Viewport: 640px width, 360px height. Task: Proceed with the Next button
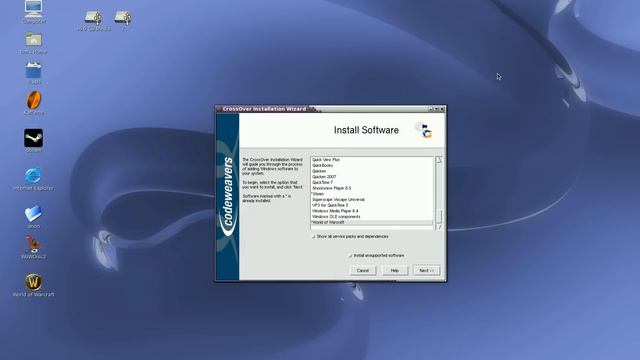click(427, 271)
